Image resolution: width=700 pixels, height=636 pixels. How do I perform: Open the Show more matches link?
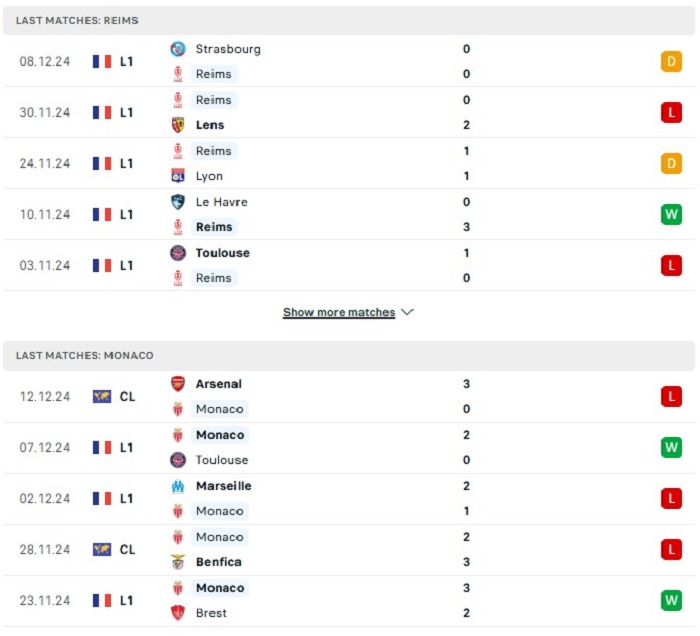[x=339, y=312]
